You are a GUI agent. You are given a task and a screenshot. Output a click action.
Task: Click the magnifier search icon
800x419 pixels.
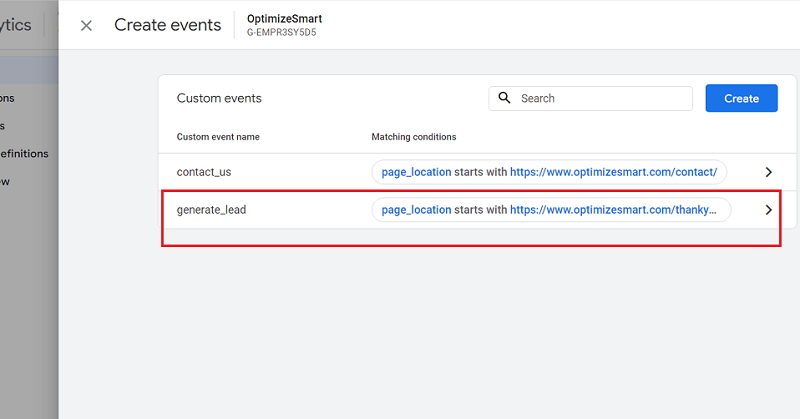(x=504, y=97)
